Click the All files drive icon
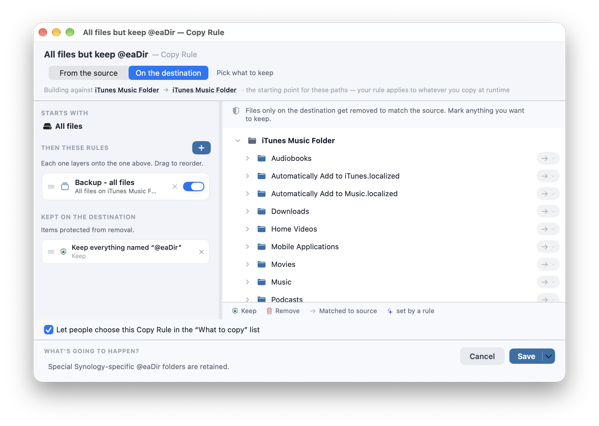The image size is (599, 426). click(x=47, y=126)
